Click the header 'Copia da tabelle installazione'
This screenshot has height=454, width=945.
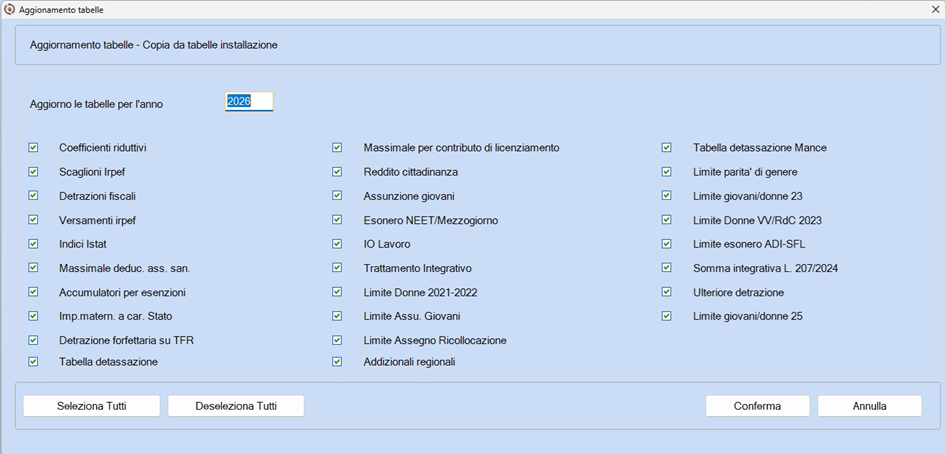point(210,45)
